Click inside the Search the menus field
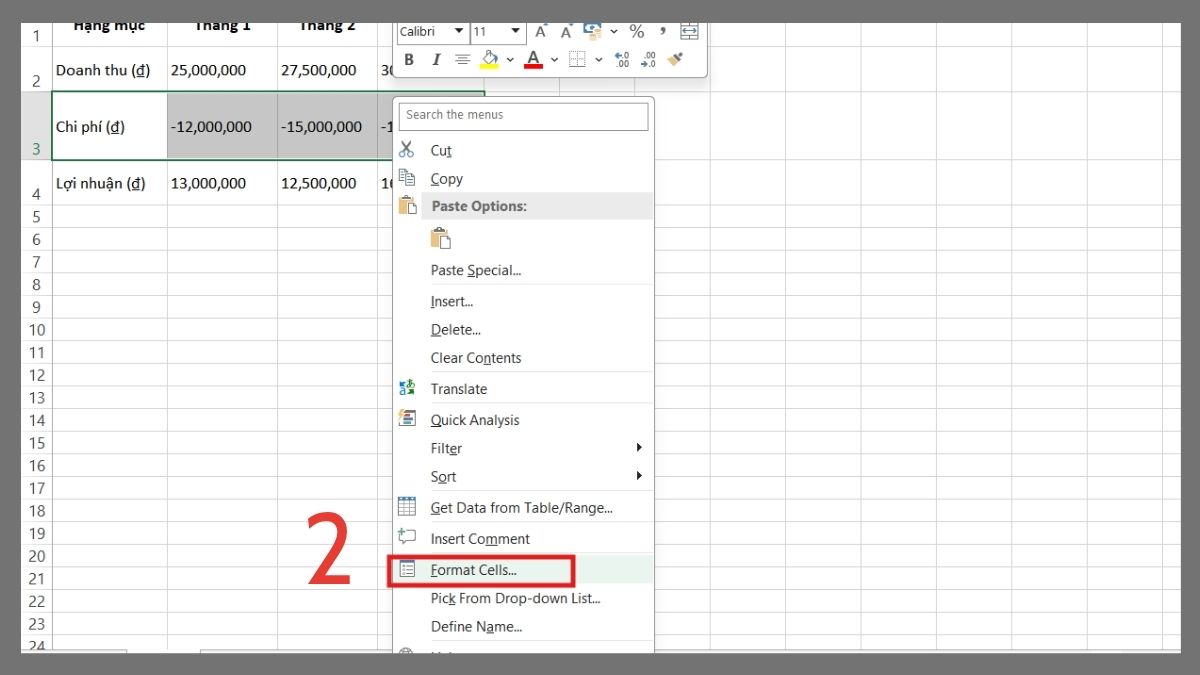The width and height of the screenshot is (1200, 675). coord(523,116)
